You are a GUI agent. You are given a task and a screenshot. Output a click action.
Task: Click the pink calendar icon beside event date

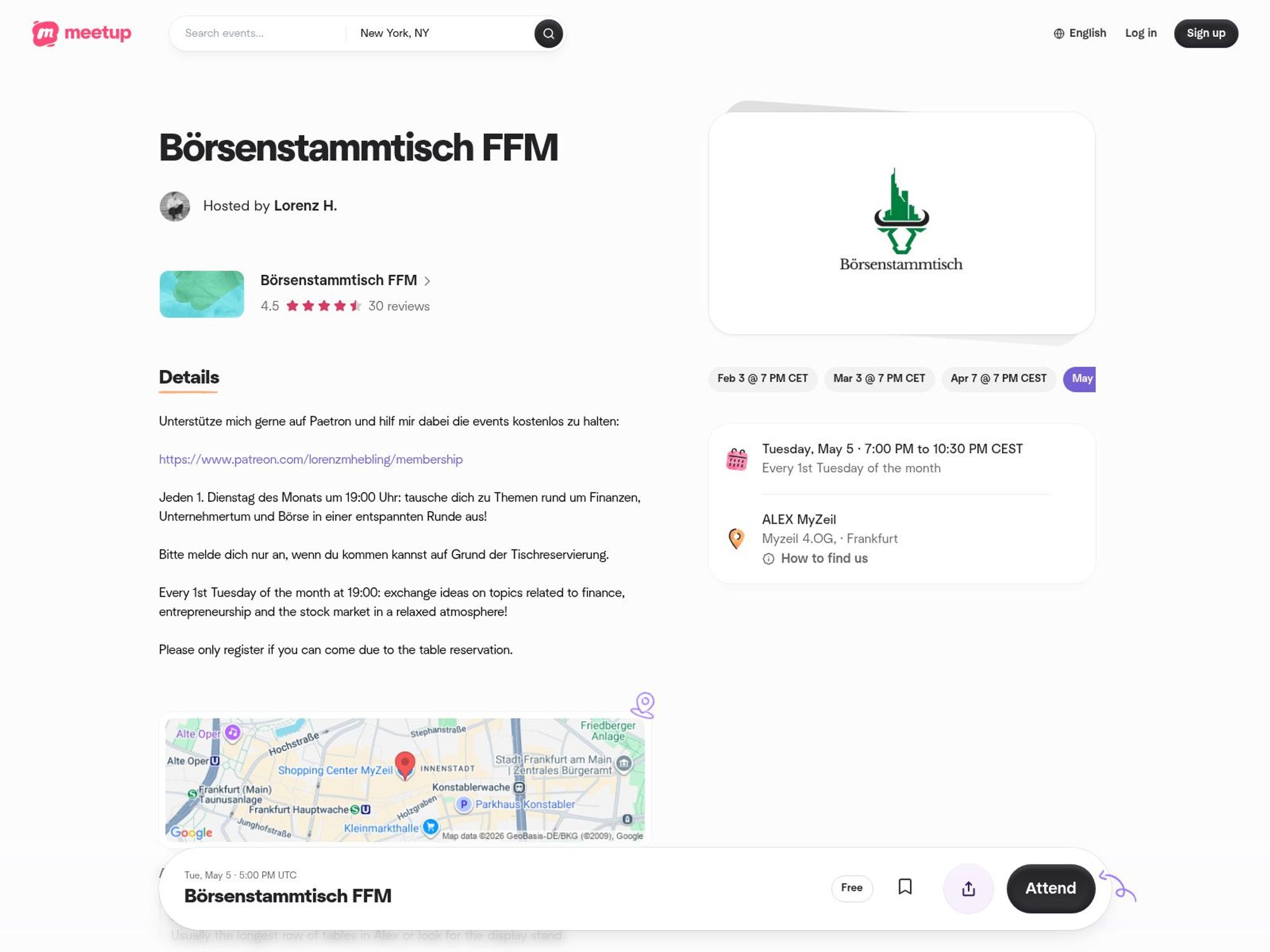pyautogui.click(x=738, y=457)
